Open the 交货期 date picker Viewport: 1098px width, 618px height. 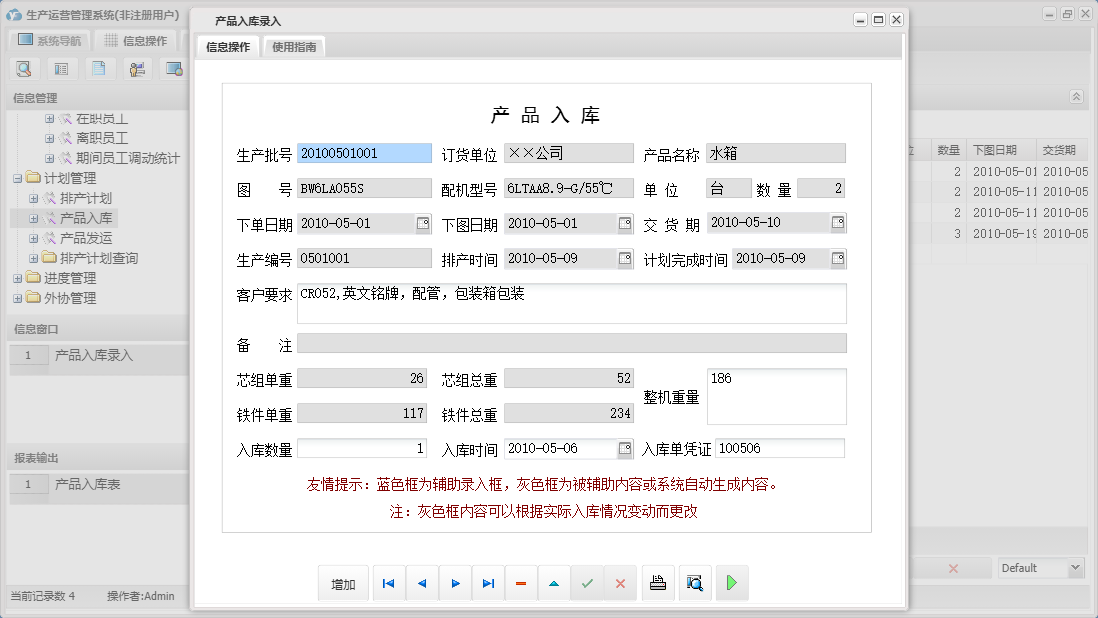[837, 223]
